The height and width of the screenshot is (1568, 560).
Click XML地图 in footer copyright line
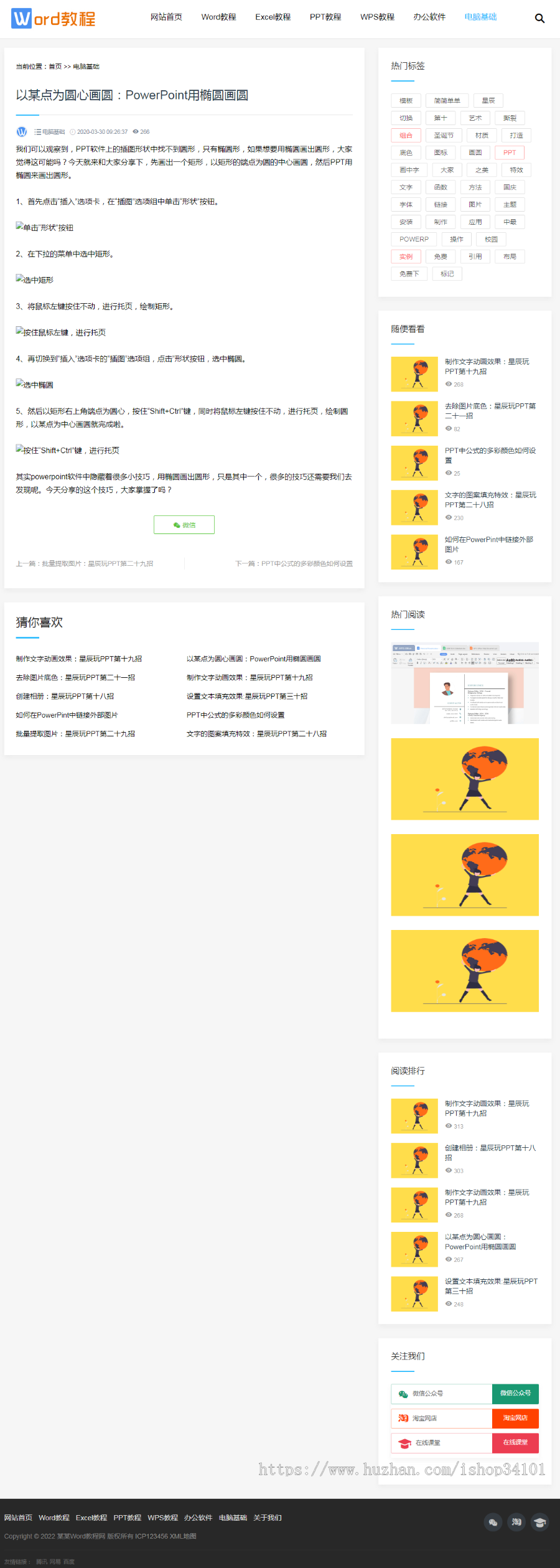(x=183, y=1536)
